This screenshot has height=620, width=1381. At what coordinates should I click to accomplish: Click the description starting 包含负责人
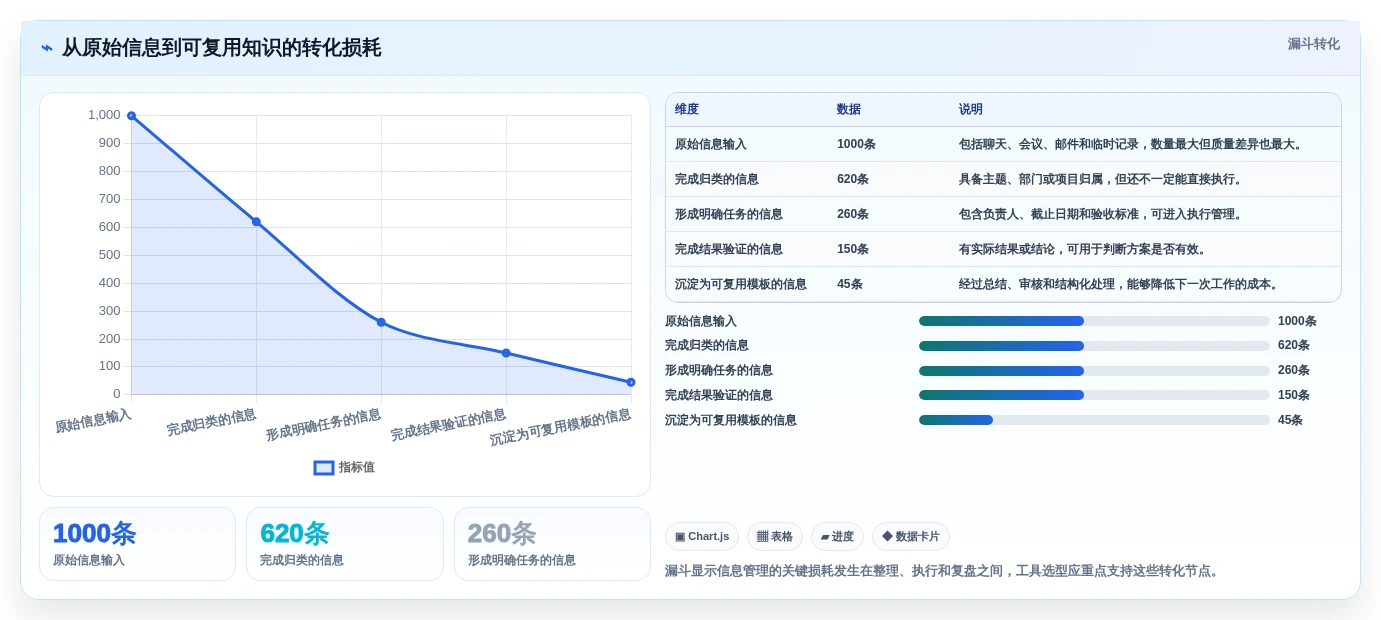(1101, 214)
